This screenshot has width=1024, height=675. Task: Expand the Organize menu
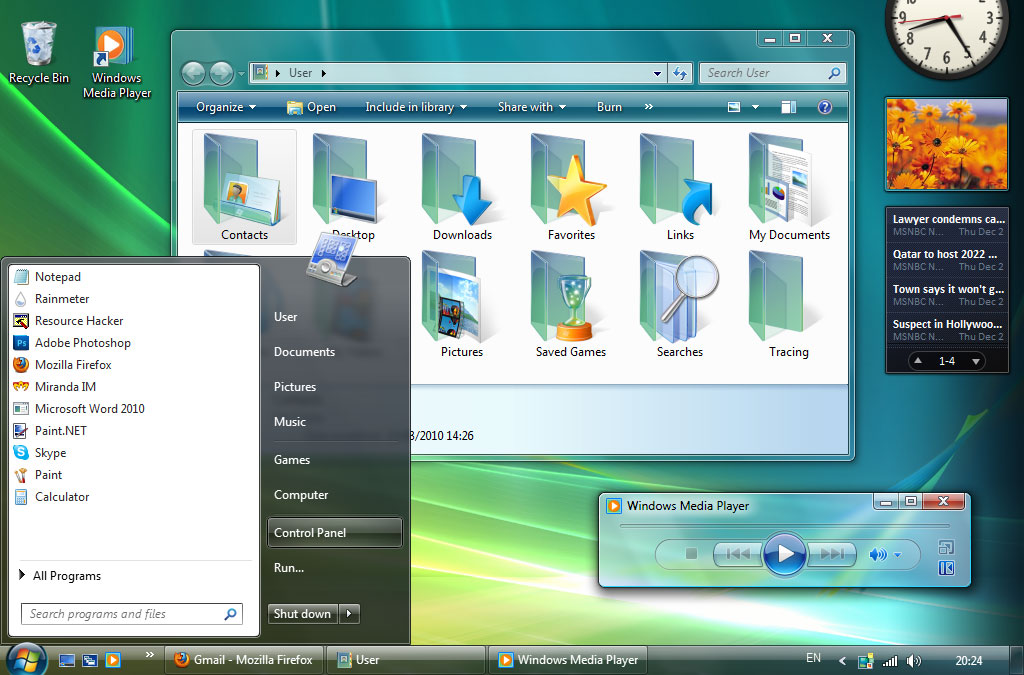click(x=226, y=107)
